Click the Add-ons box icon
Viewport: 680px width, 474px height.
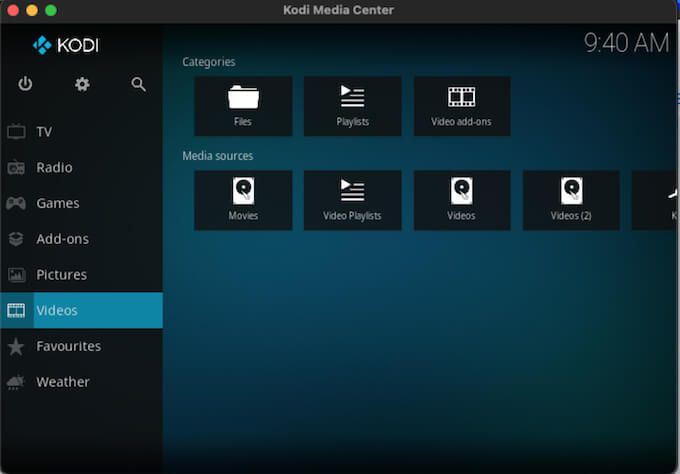16,239
